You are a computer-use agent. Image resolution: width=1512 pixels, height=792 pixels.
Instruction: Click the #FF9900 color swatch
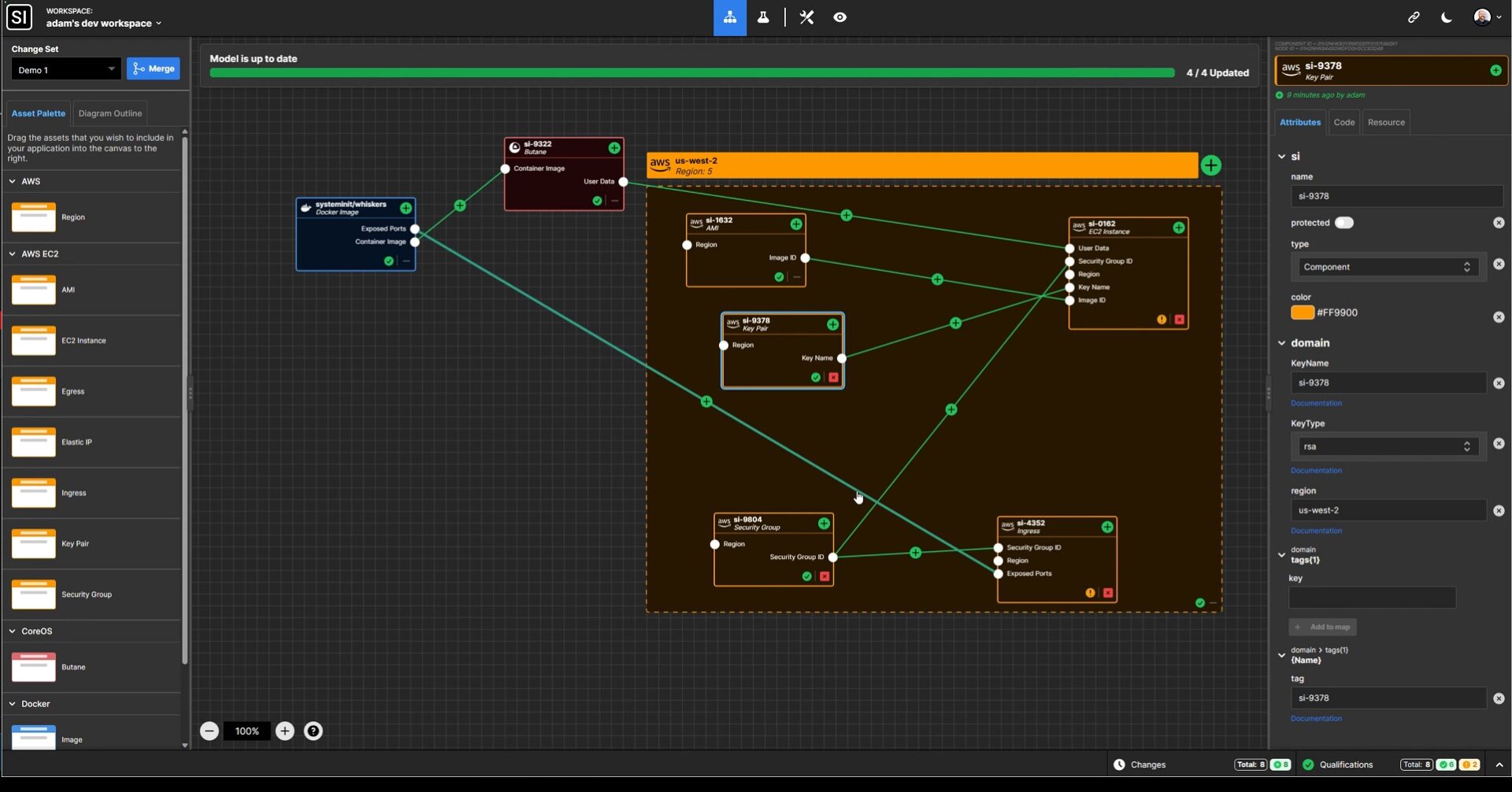coord(1302,313)
